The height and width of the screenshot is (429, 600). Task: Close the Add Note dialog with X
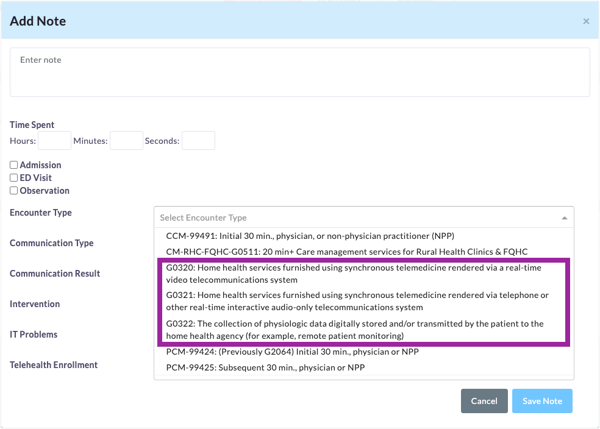[x=586, y=21]
